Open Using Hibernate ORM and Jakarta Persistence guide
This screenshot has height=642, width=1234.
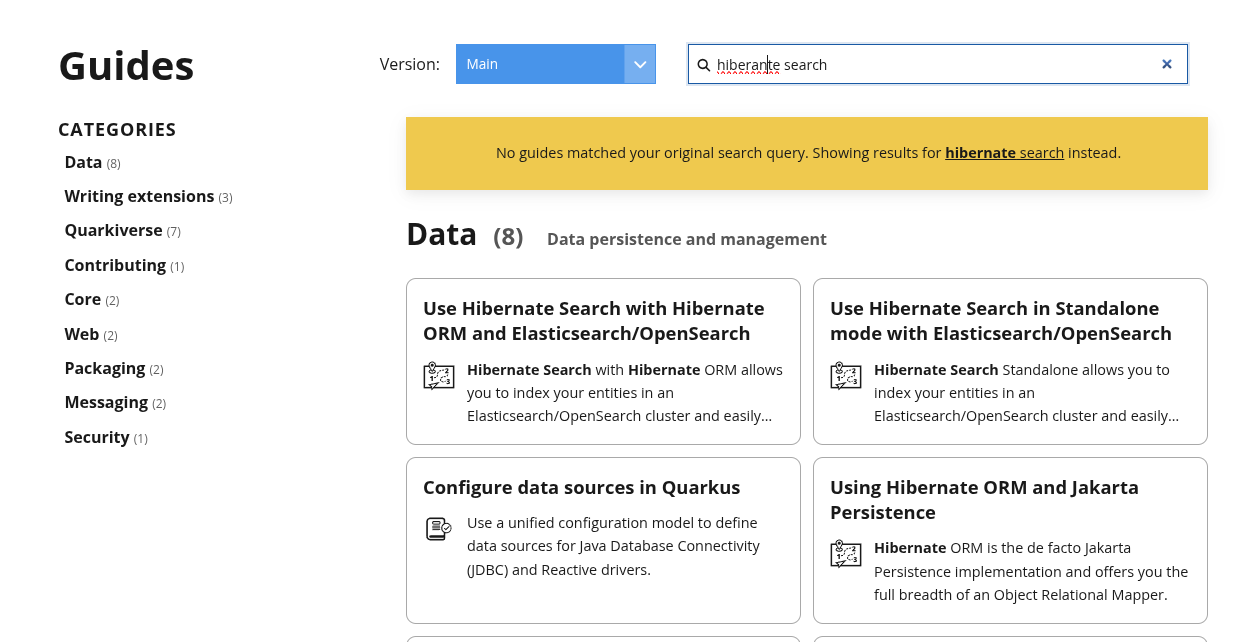984,500
